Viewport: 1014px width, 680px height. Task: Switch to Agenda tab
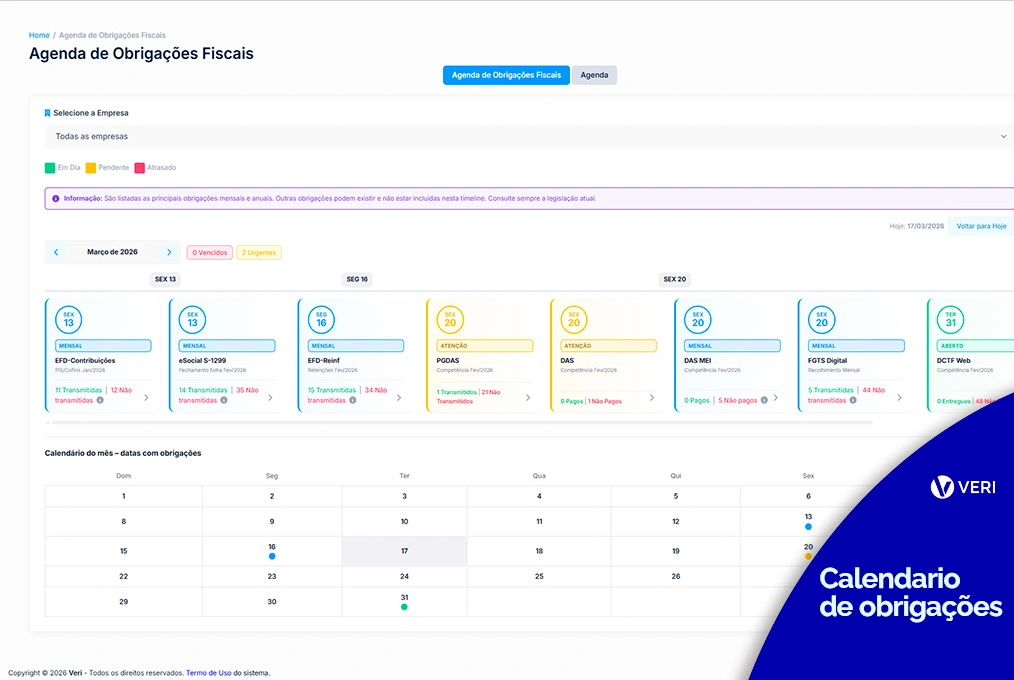point(594,75)
